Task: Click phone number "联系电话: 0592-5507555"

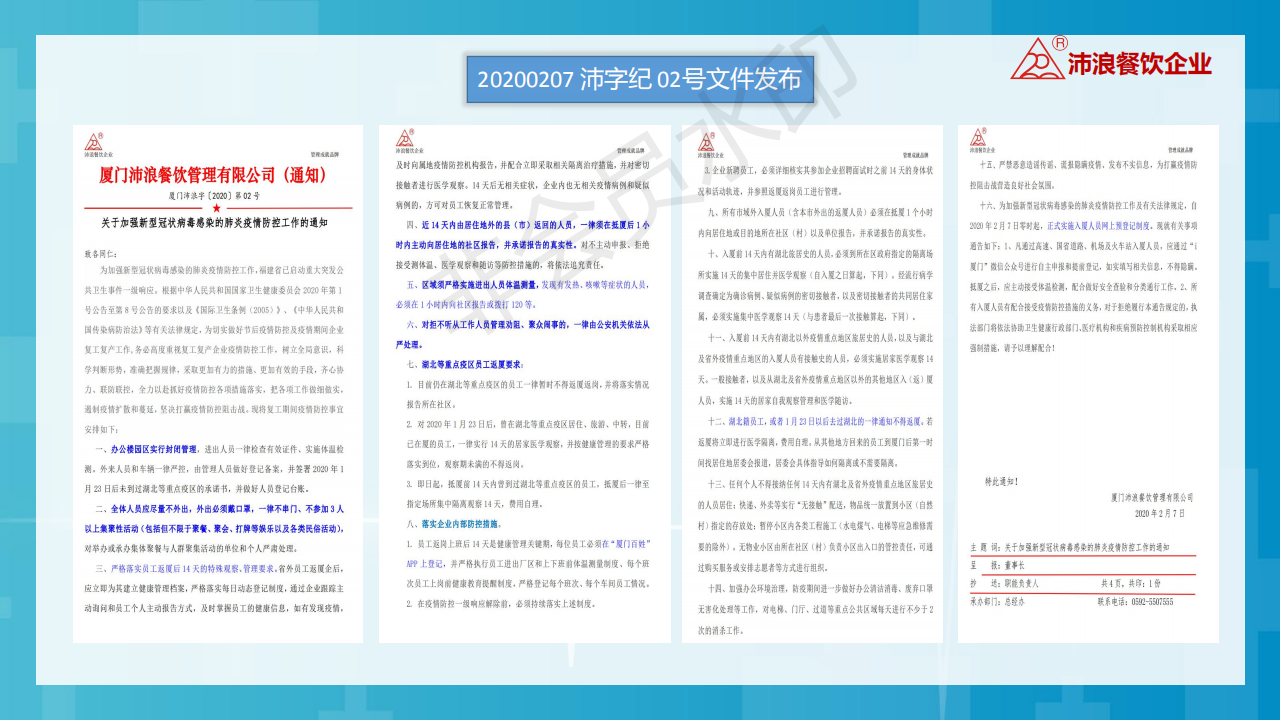Action: click(x=1135, y=602)
